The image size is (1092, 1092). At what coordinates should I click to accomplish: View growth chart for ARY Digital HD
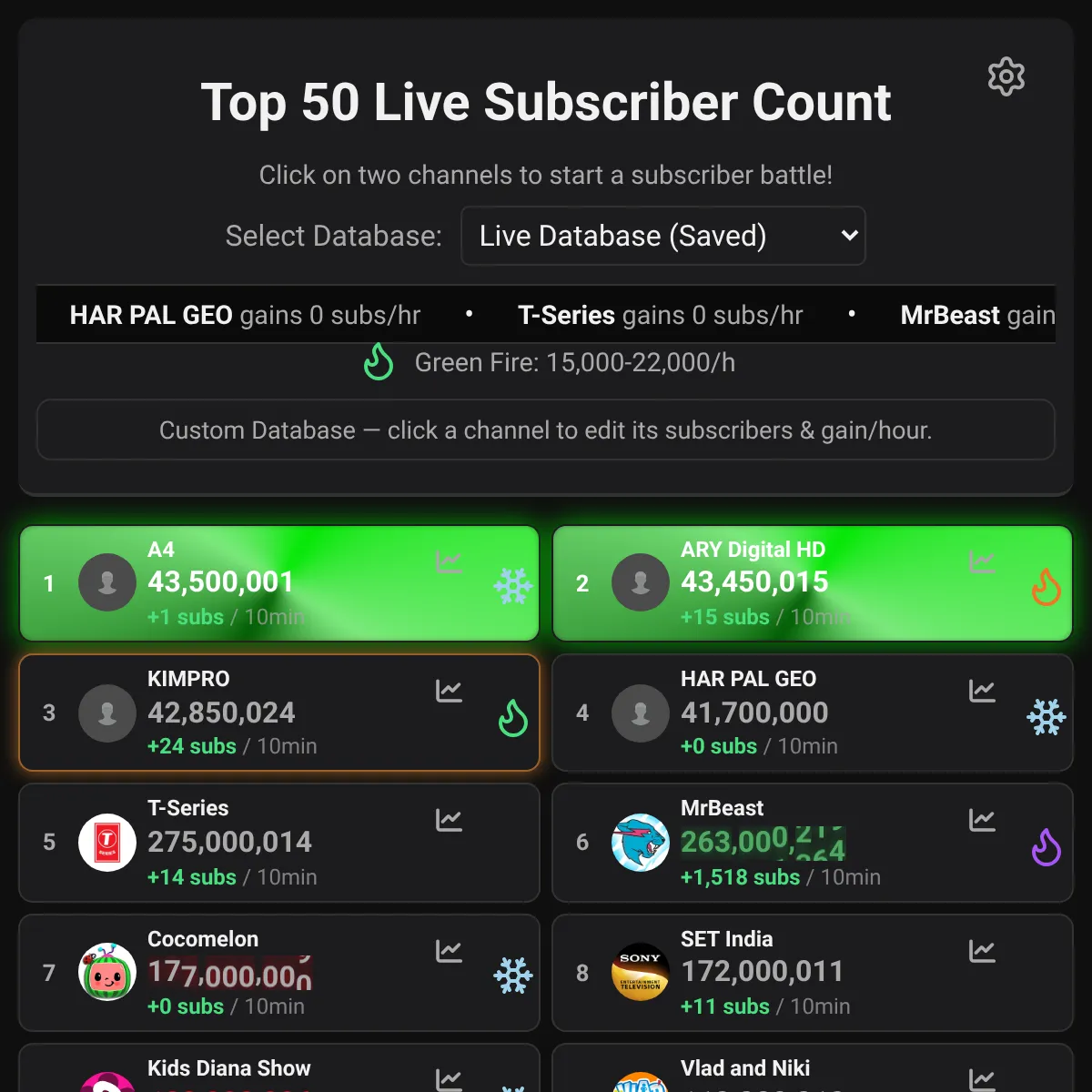[x=982, y=561]
